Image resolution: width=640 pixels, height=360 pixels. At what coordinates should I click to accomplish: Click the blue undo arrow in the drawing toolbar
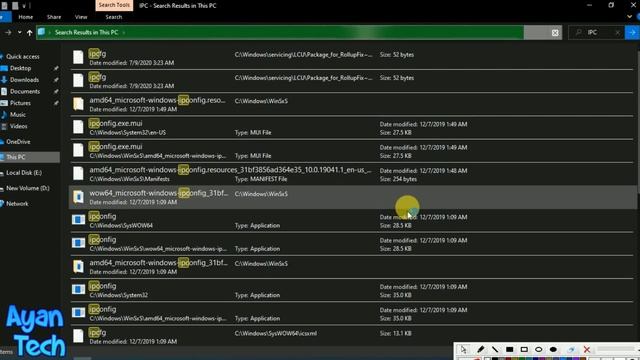[x=571, y=349]
